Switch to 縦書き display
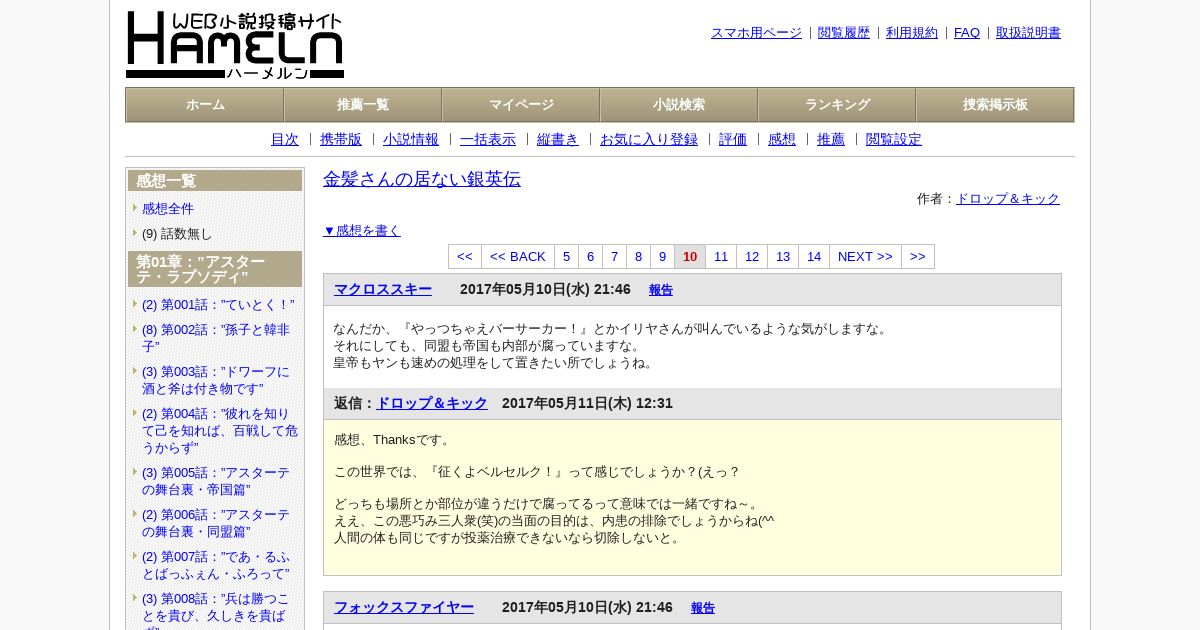Image resolution: width=1200 pixels, height=630 pixels. pyautogui.click(x=558, y=140)
